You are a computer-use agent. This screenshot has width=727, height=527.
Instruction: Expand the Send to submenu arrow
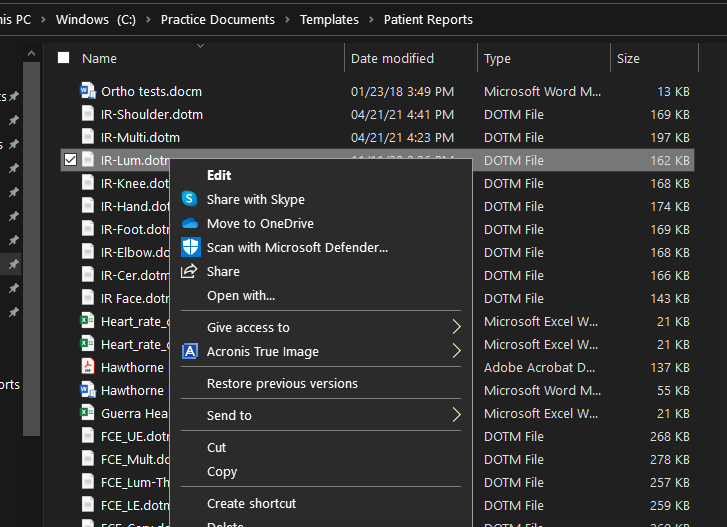pos(457,415)
